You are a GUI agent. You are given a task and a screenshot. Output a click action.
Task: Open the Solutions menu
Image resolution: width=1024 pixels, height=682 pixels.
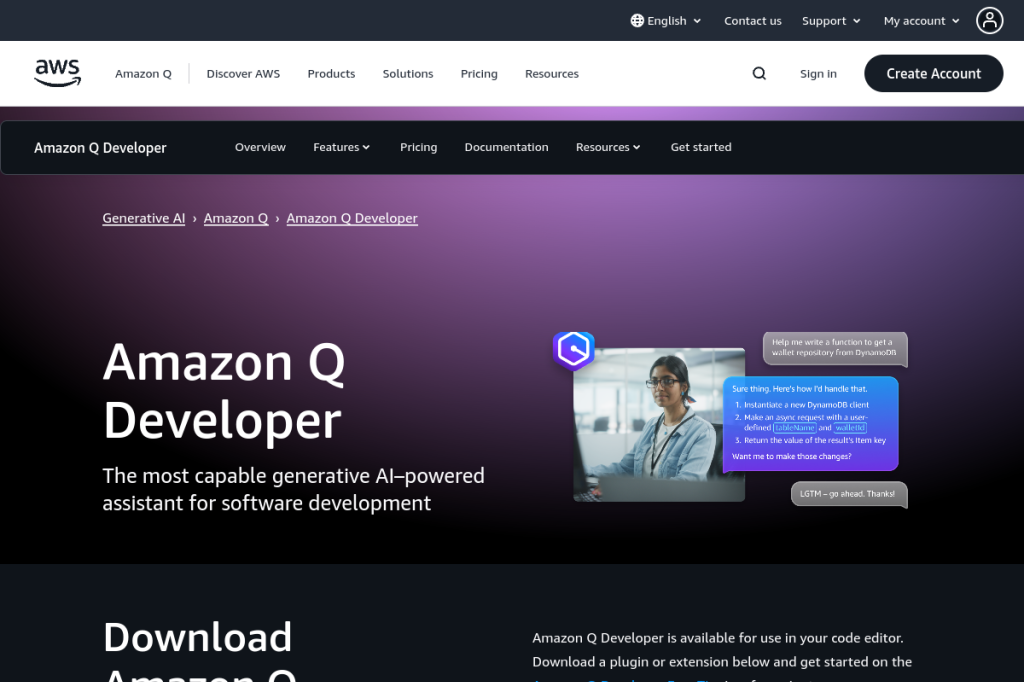tap(408, 74)
